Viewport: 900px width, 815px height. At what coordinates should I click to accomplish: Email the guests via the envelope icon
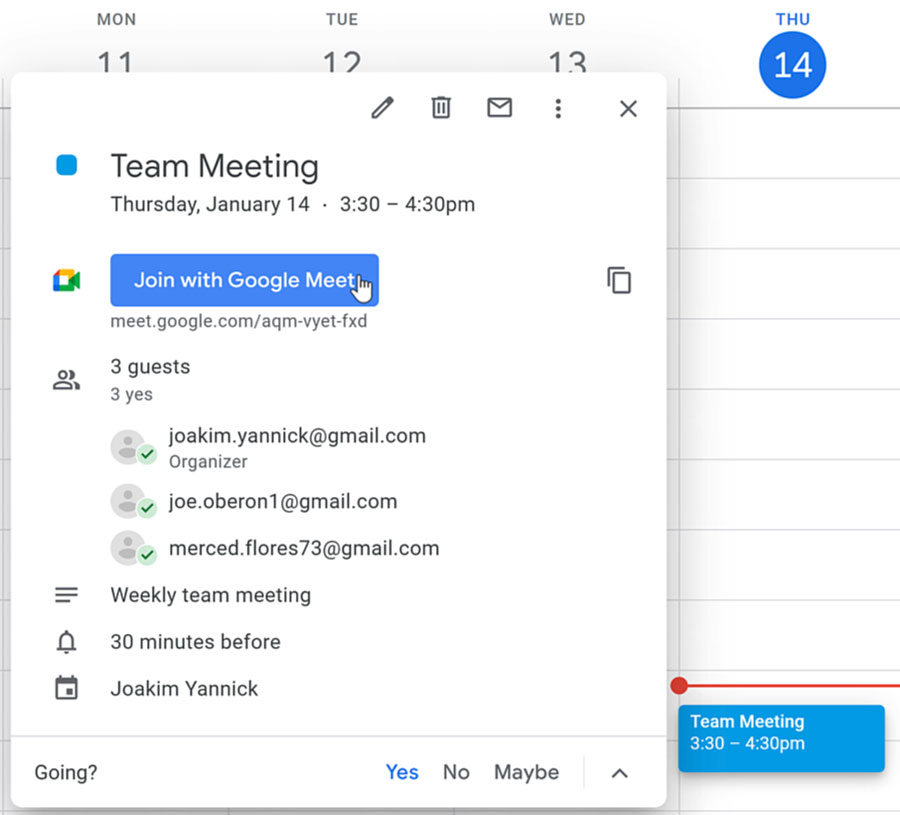click(499, 108)
